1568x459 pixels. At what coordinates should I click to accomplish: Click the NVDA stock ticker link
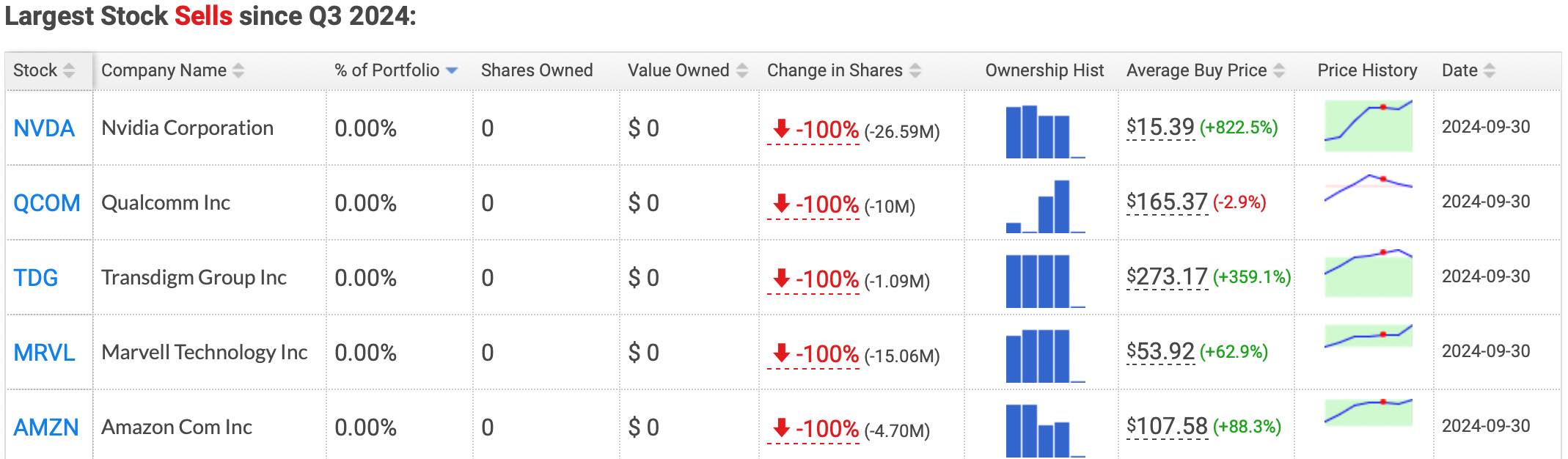pos(44,128)
